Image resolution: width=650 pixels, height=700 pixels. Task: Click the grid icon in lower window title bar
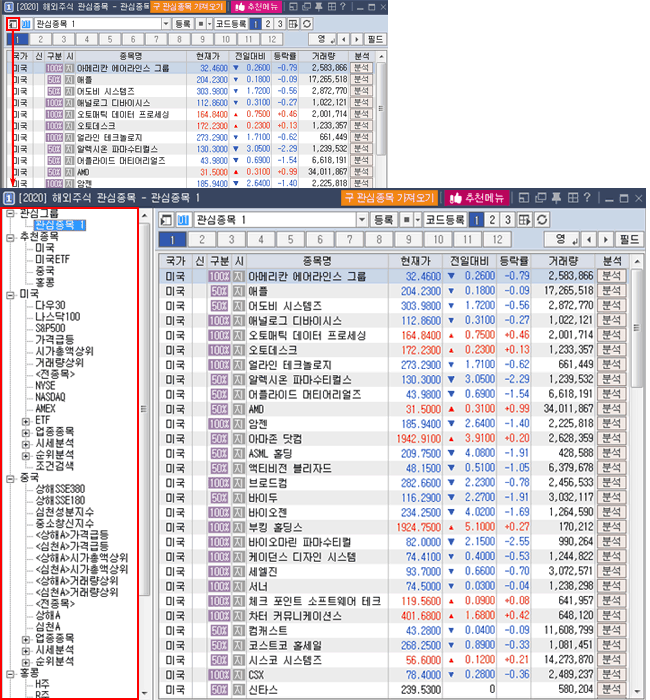pos(573,198)
